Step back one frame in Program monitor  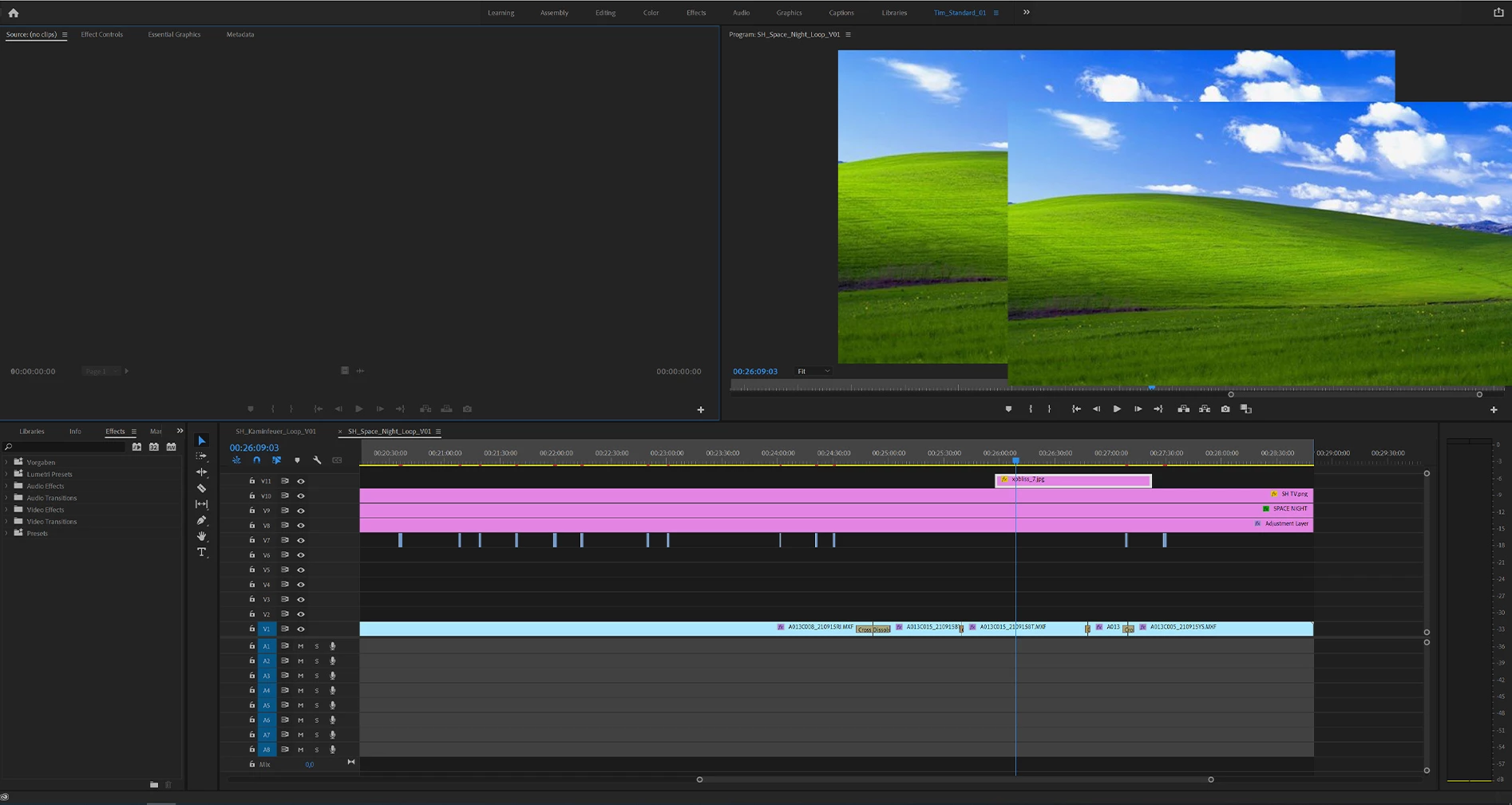[x=1096, y=409]
